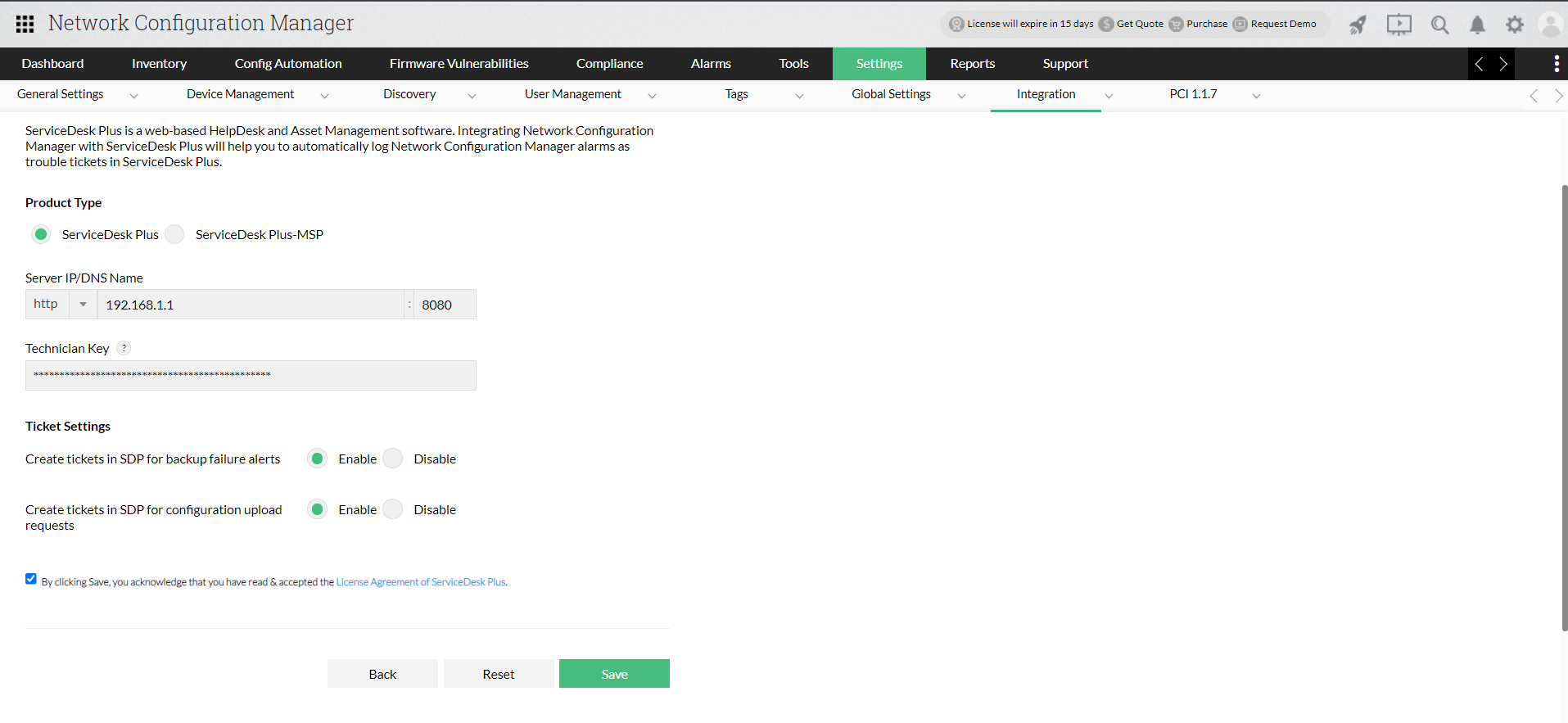1568x723 pixels.
Task: Click the Reset button
Action: pyautogui.click(x=499, y=674)
